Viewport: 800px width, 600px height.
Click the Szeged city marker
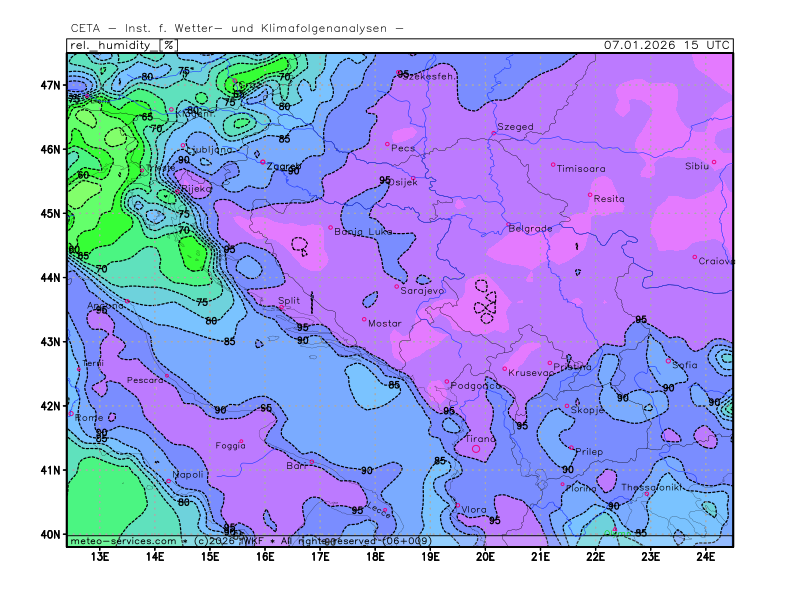[x=494, y=132]
